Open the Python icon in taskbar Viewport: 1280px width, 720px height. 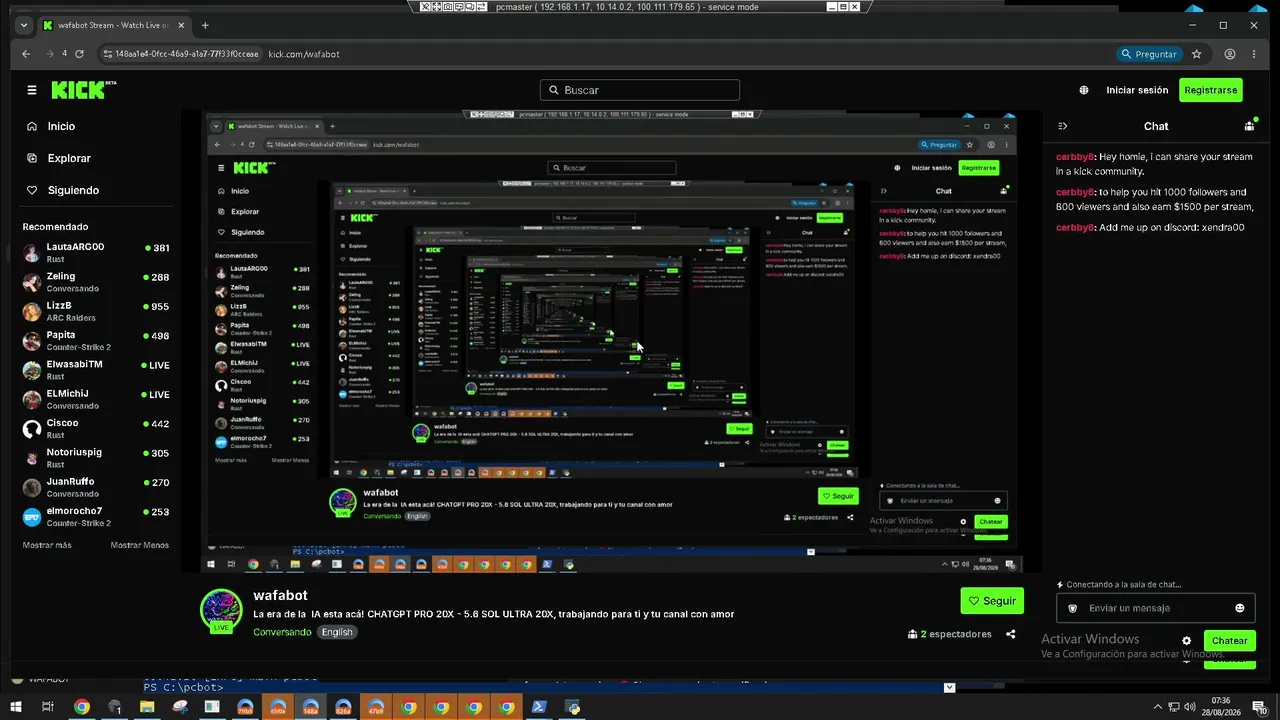(573, 707)
